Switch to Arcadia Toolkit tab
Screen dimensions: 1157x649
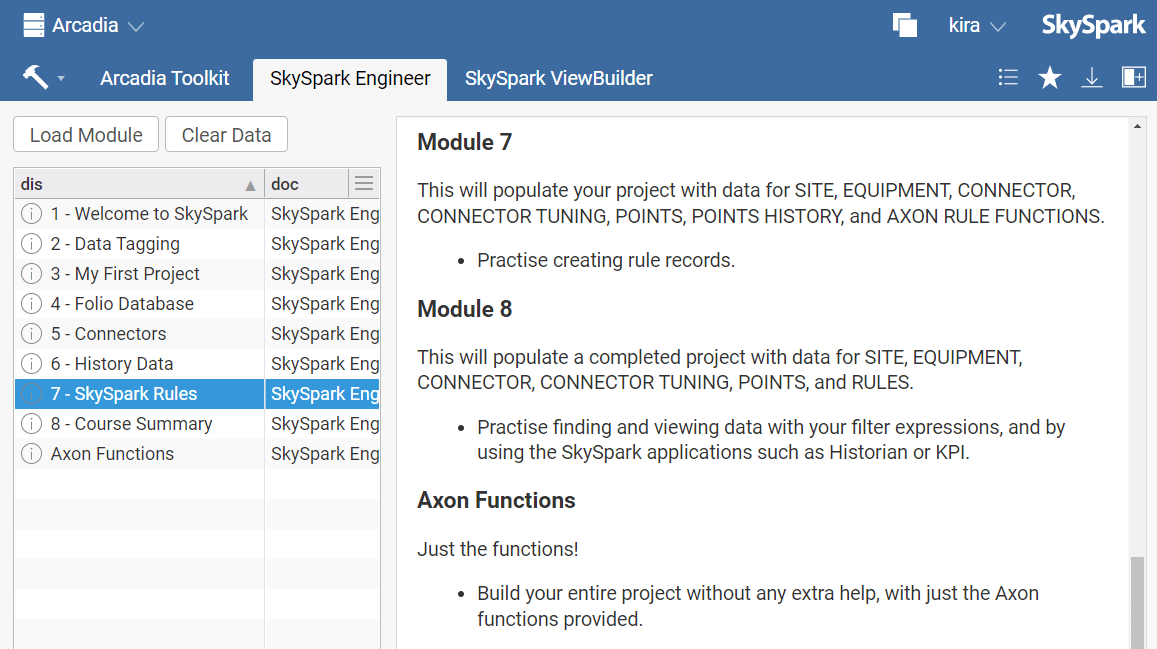tap(165, 78)
